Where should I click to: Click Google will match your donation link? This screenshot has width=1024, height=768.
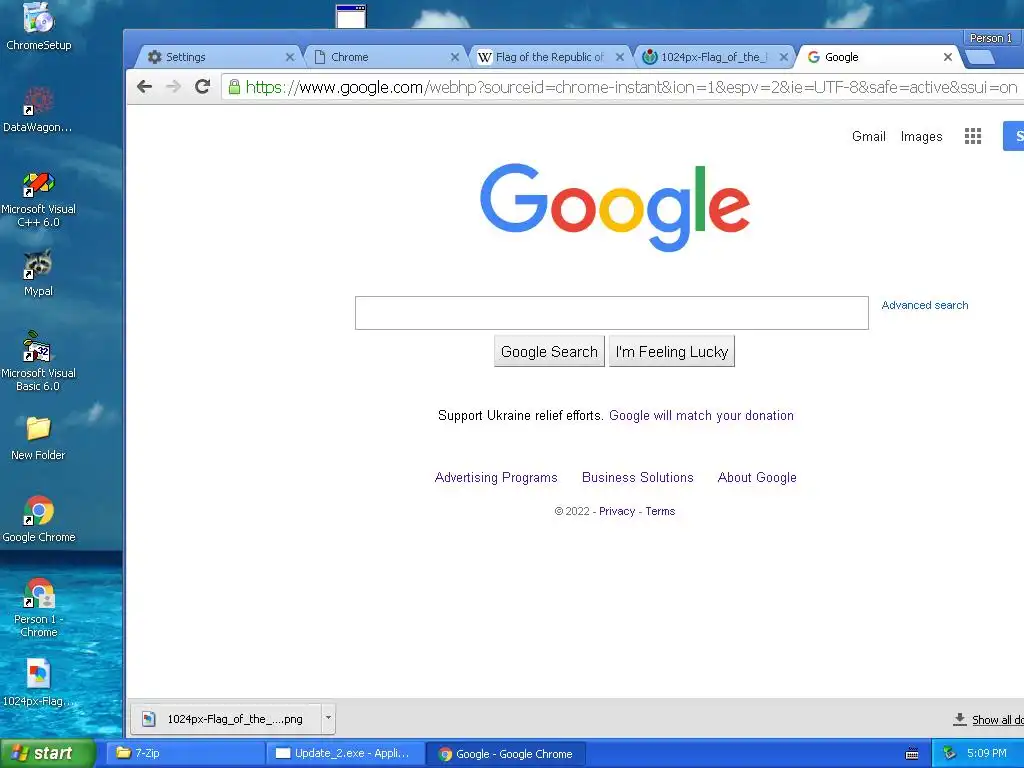701,415
